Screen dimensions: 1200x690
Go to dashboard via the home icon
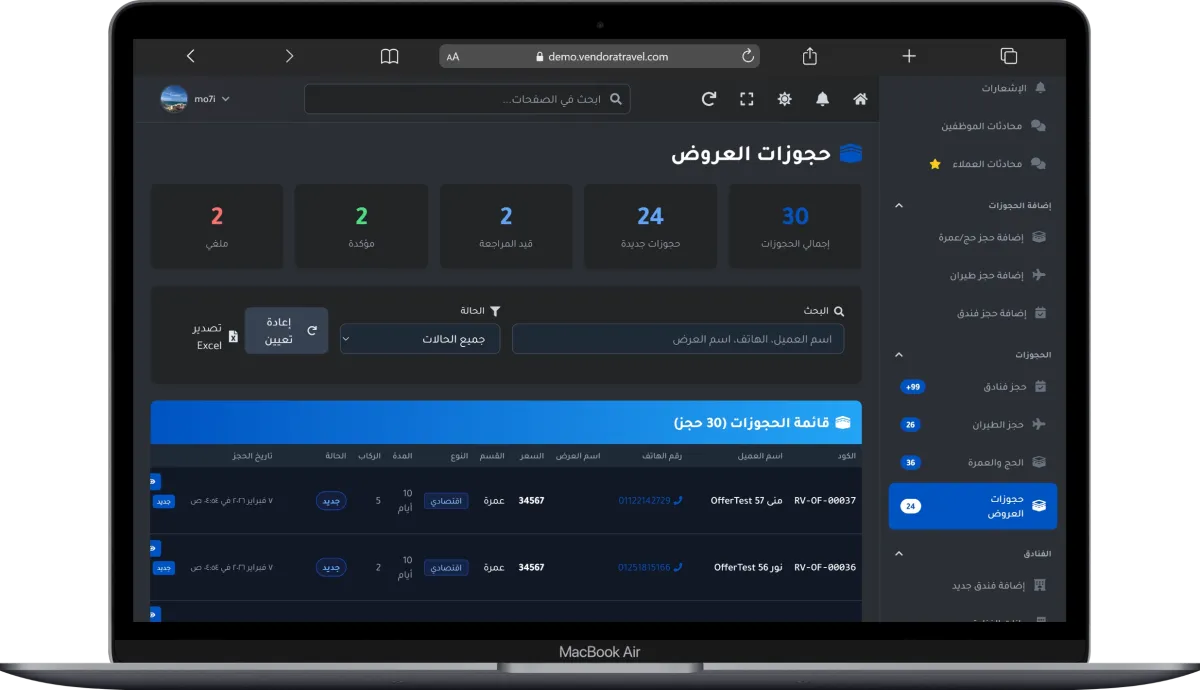(x=860, y=99)
